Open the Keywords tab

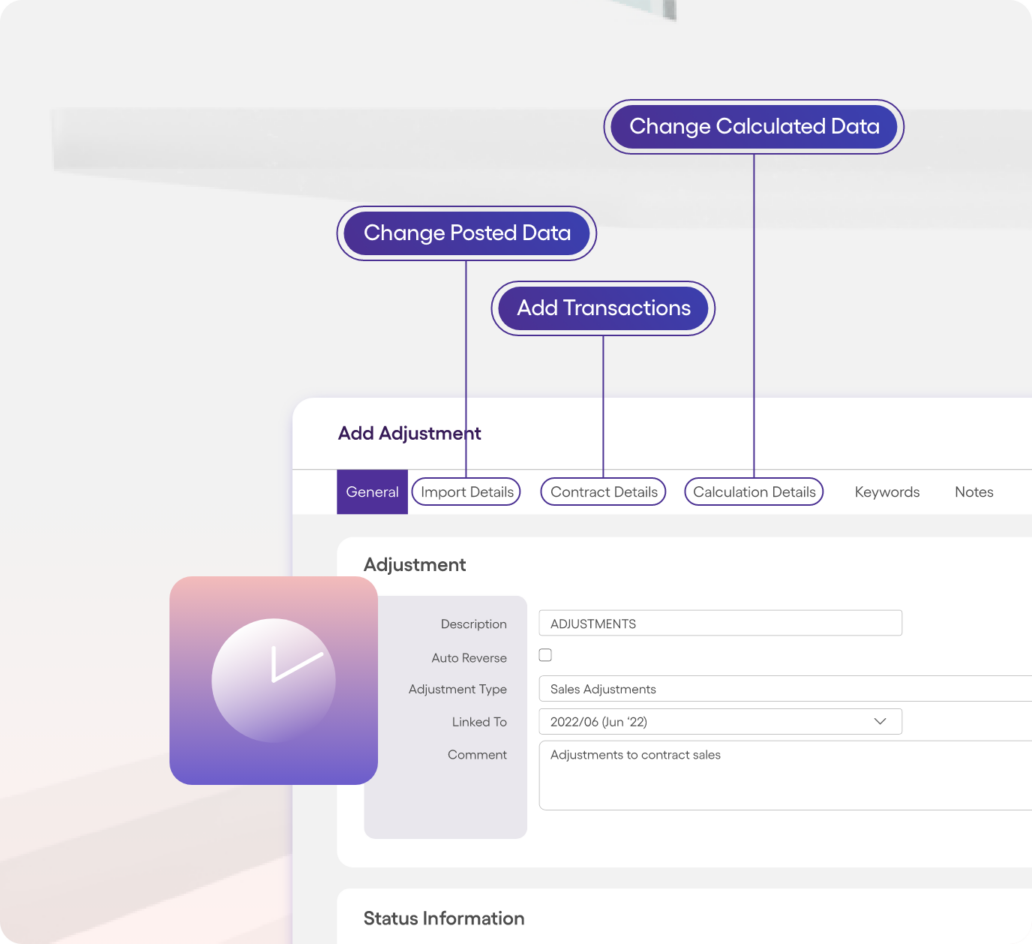point(887,492)
